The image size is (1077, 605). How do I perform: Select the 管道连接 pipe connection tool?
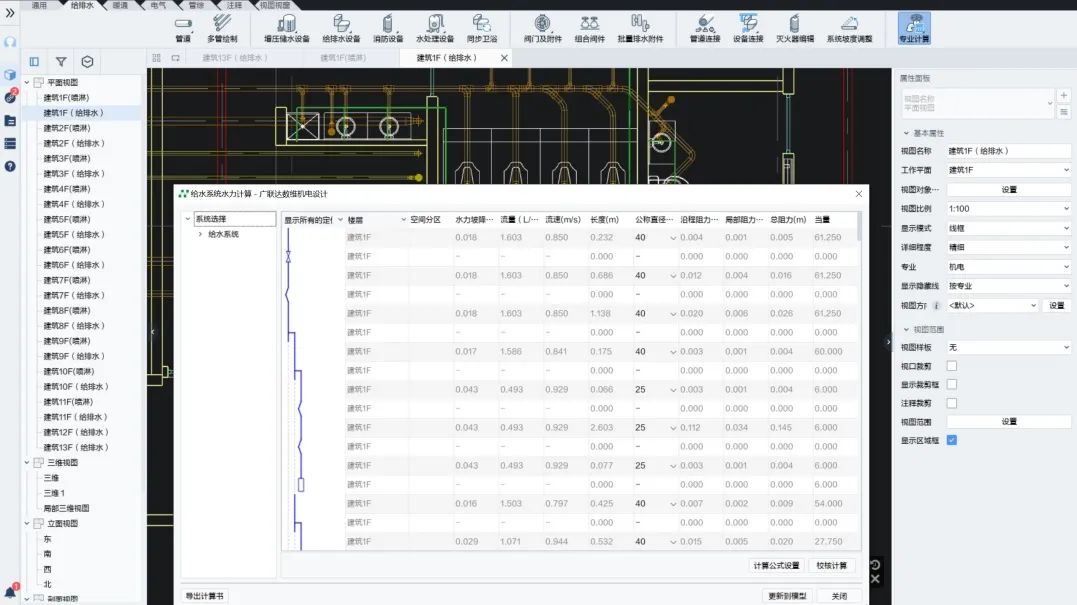click(x=705, y=30)
